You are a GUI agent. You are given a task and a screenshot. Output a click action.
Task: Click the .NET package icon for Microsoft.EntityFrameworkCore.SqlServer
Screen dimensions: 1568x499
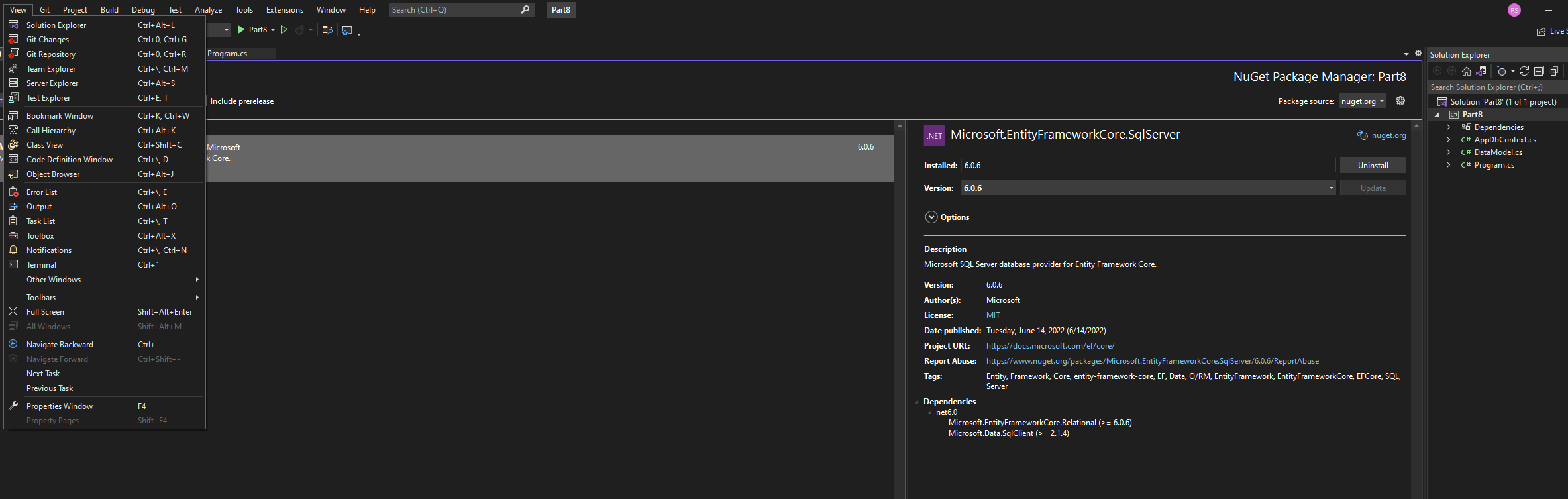934,135
